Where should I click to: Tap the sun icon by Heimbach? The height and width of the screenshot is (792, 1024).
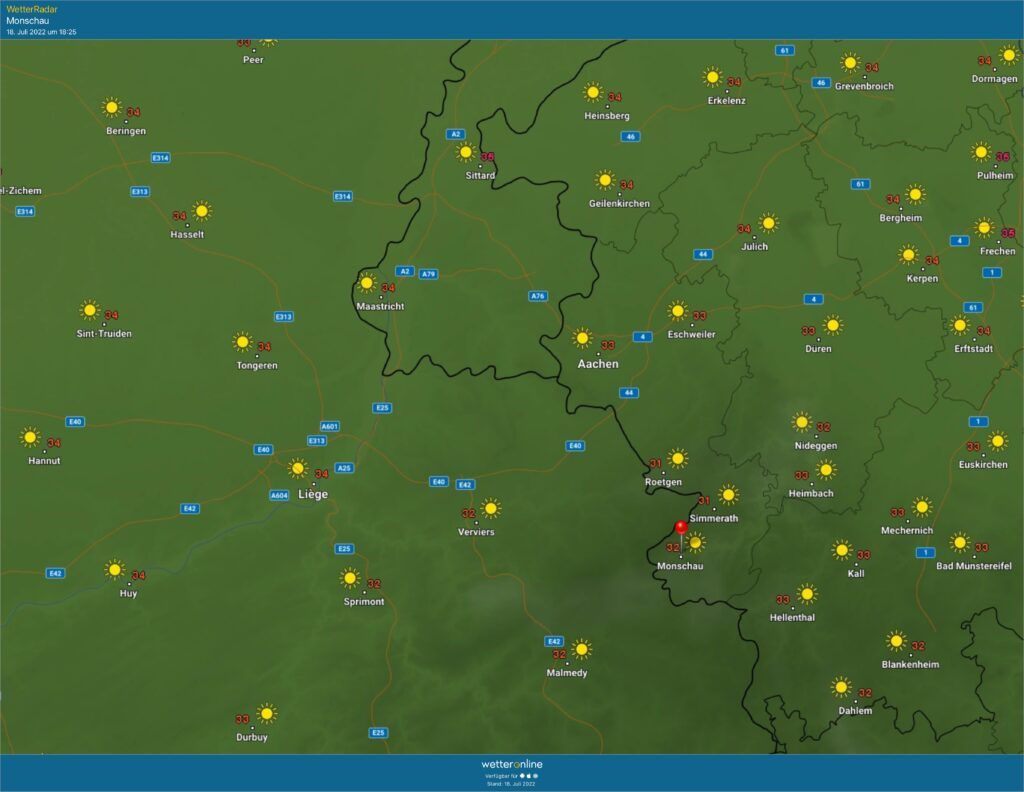tap(826, 469)
